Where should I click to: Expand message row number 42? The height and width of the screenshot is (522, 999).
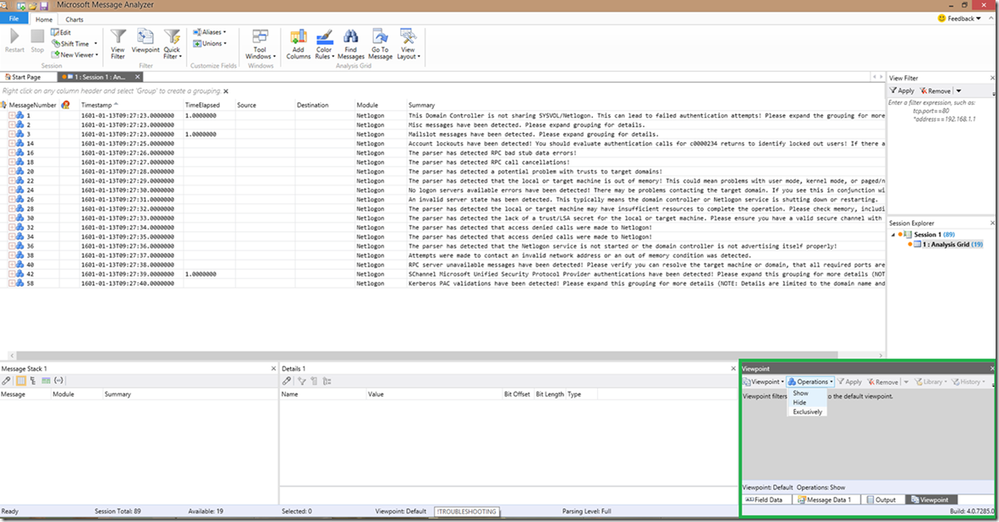click(x=12, y=274)
